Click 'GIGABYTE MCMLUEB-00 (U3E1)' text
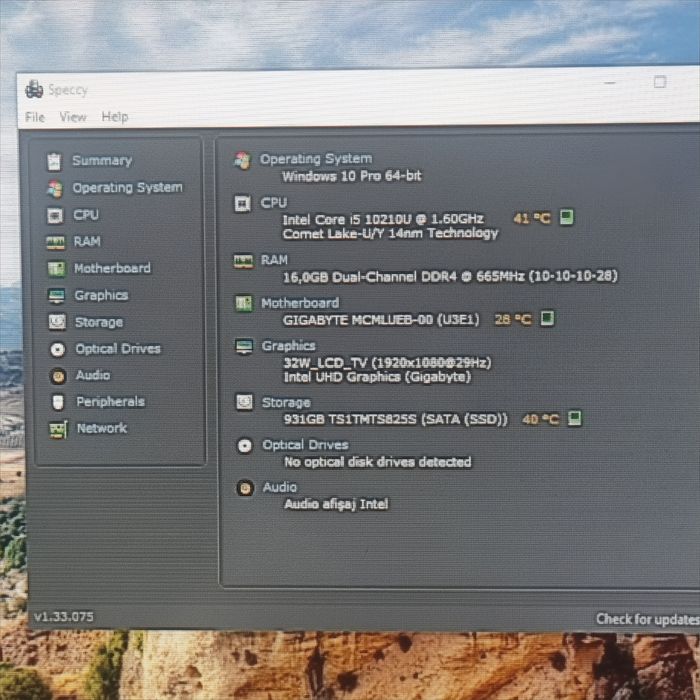This screenshot has width=700, height=700. click(x=381, y=320)
